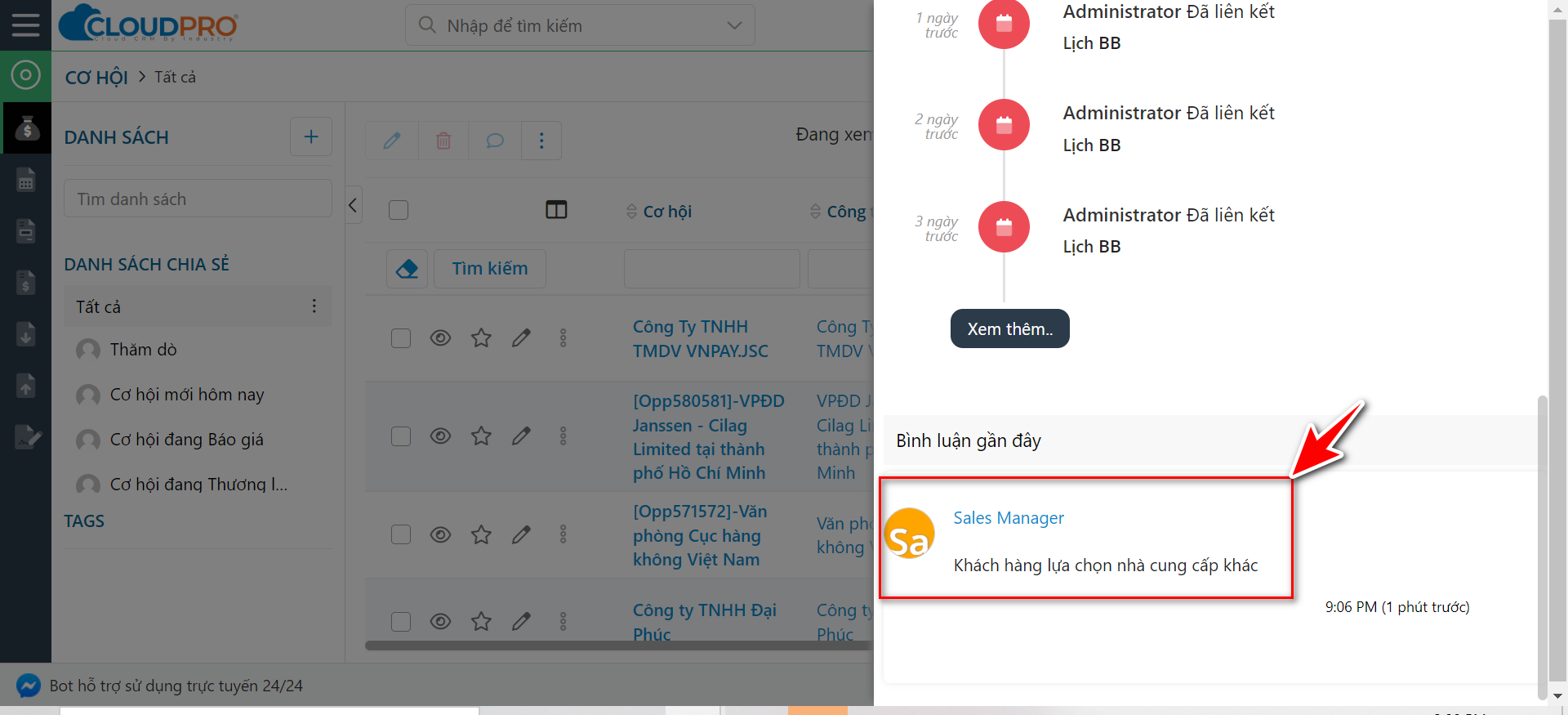This screenshot has height=715, width=1568.
Task: Star the Opp571572 Cục hàng không row
Action: [x=481, y=534]
